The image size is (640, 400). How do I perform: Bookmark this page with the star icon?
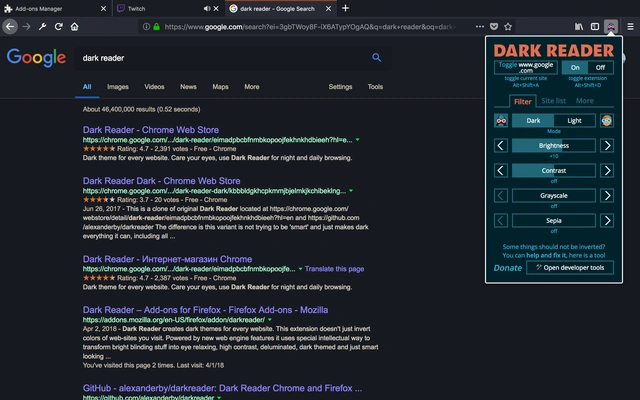coord(508,27)
